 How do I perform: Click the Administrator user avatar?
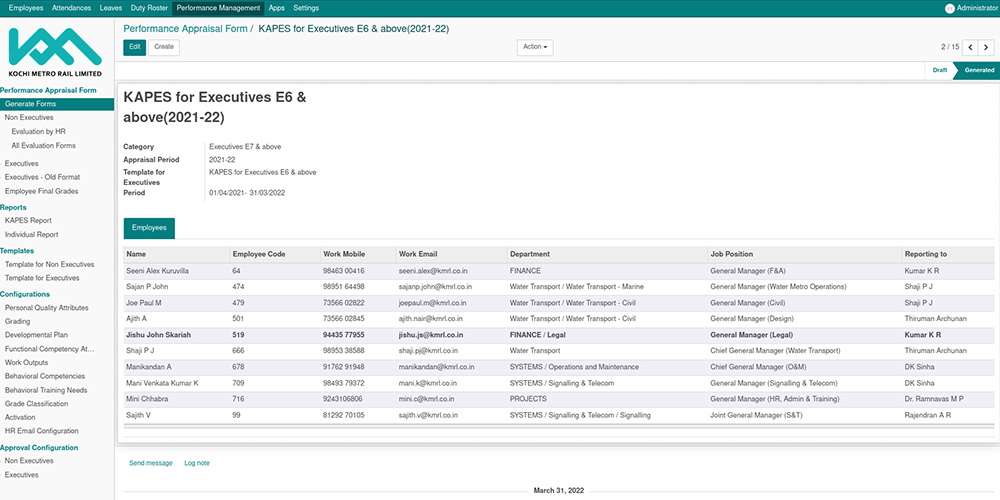(x=949, y=8)
